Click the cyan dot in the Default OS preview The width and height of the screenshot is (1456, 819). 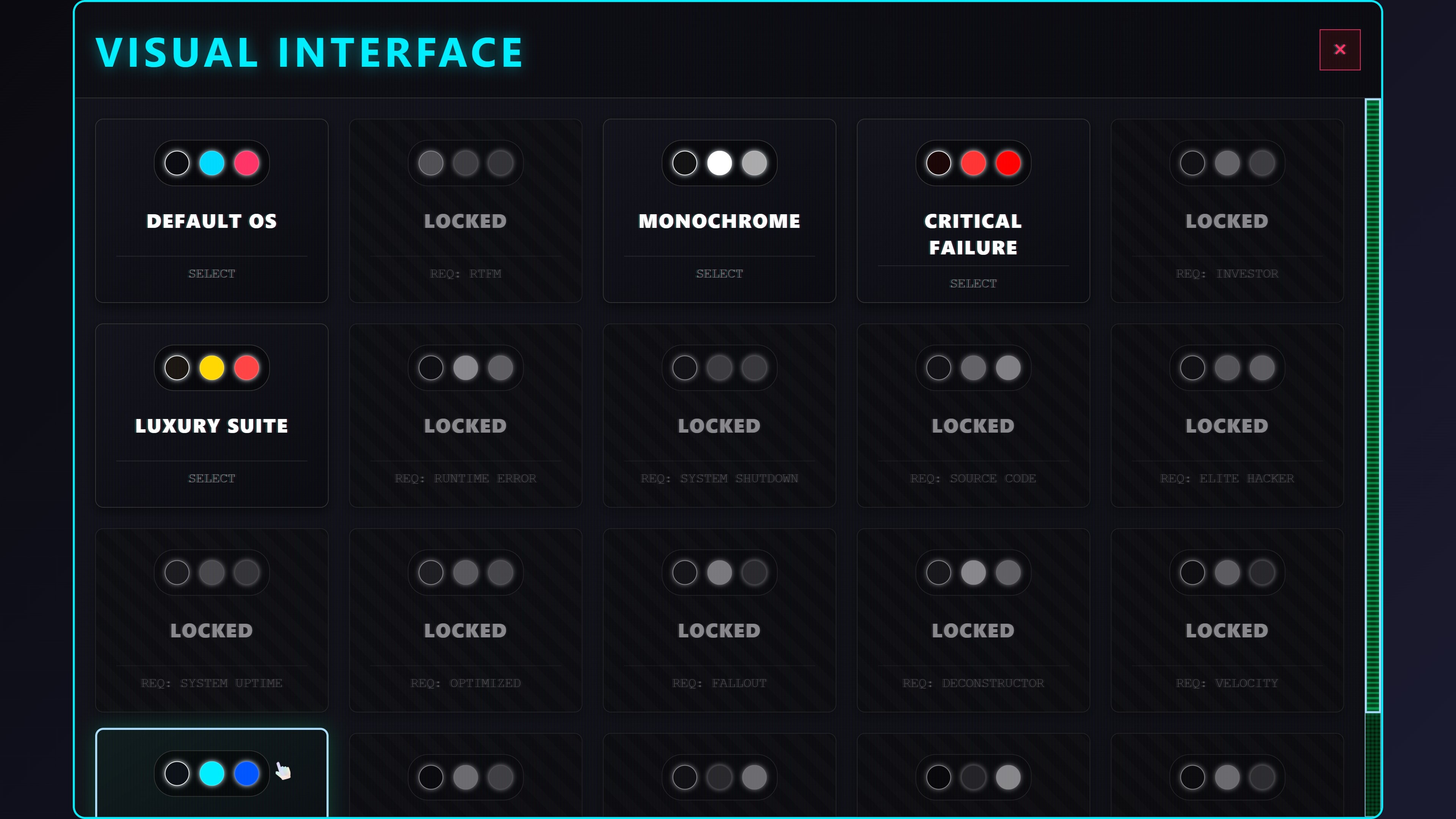212,164
